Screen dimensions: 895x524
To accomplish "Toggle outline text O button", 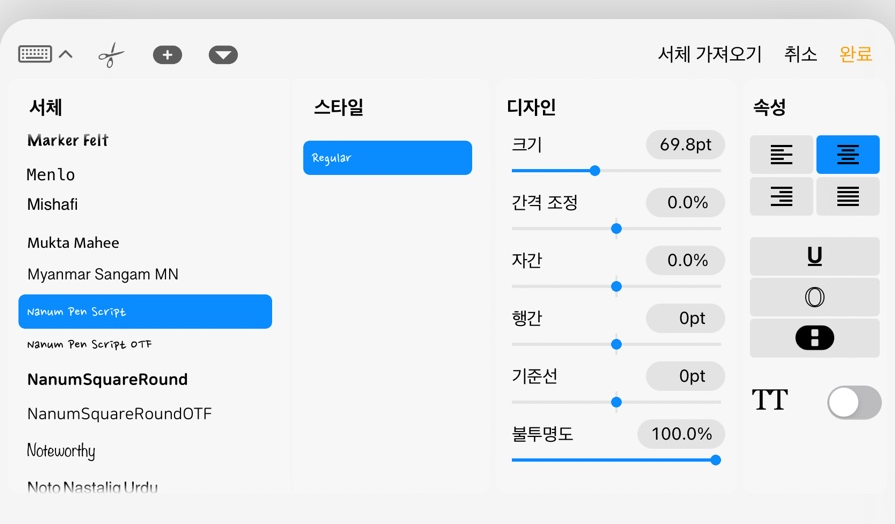I will click(x=815, y=297).
